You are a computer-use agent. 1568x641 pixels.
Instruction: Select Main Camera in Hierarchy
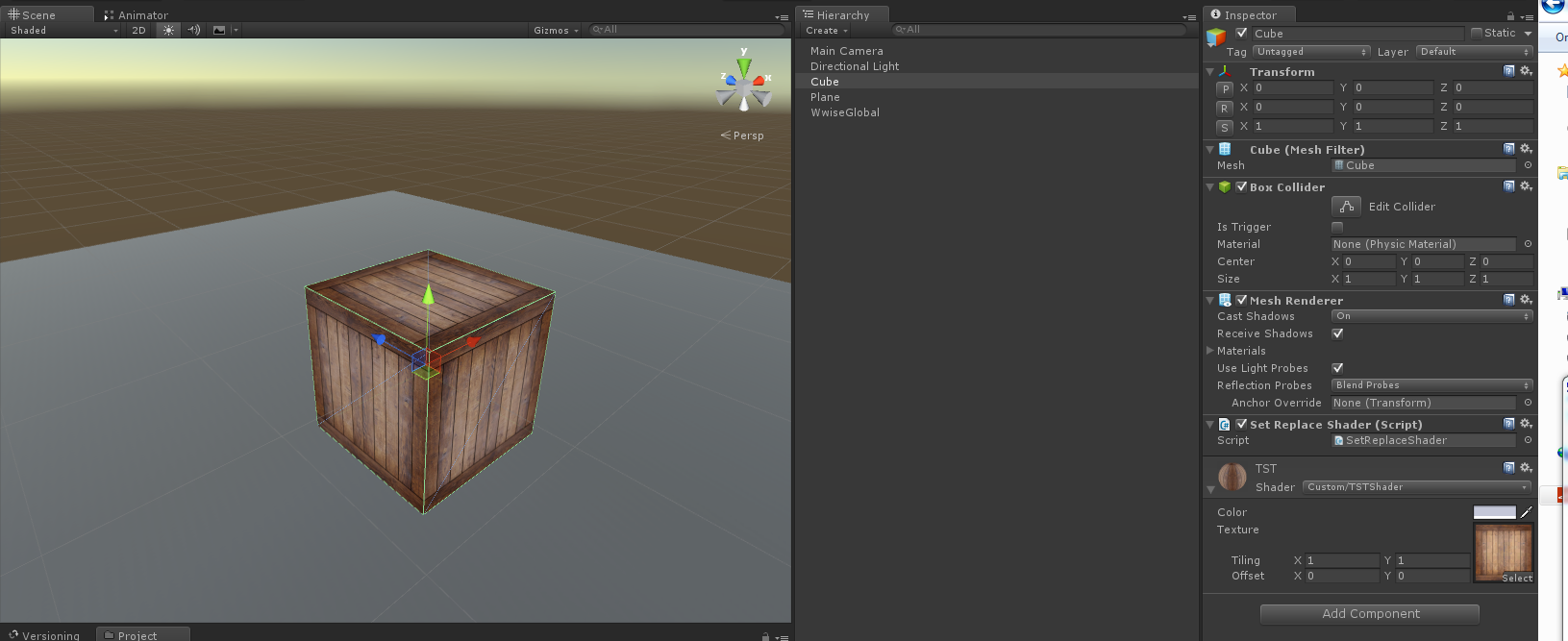(x=847, y=51)
